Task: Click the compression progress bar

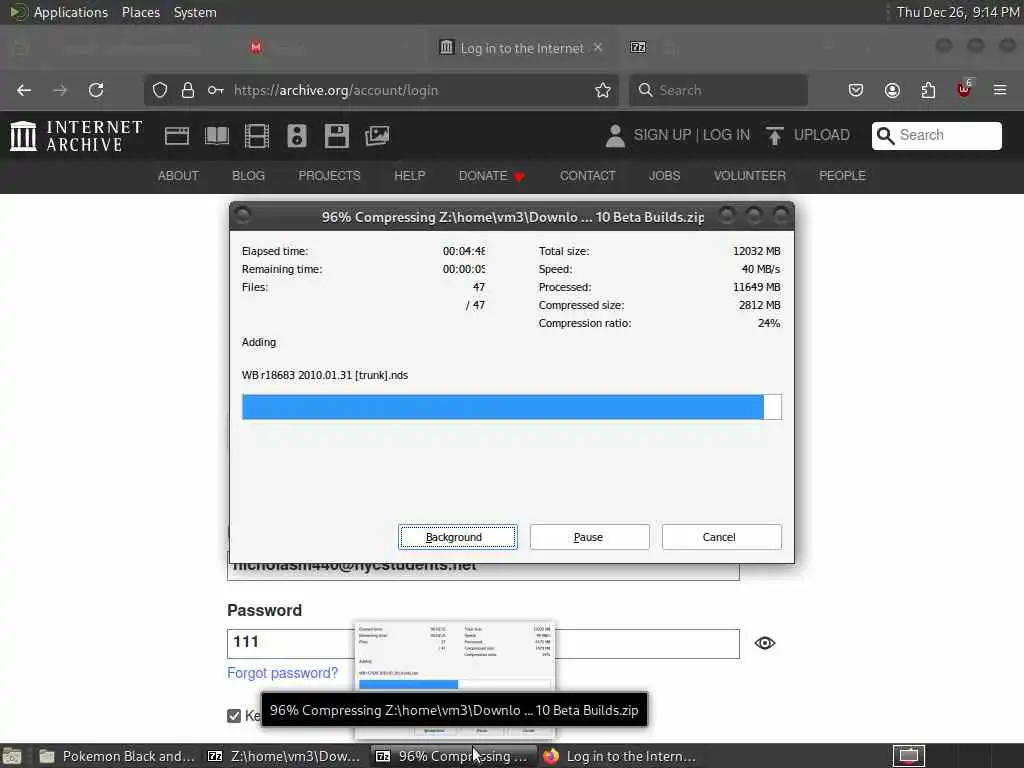Action: 511,407
